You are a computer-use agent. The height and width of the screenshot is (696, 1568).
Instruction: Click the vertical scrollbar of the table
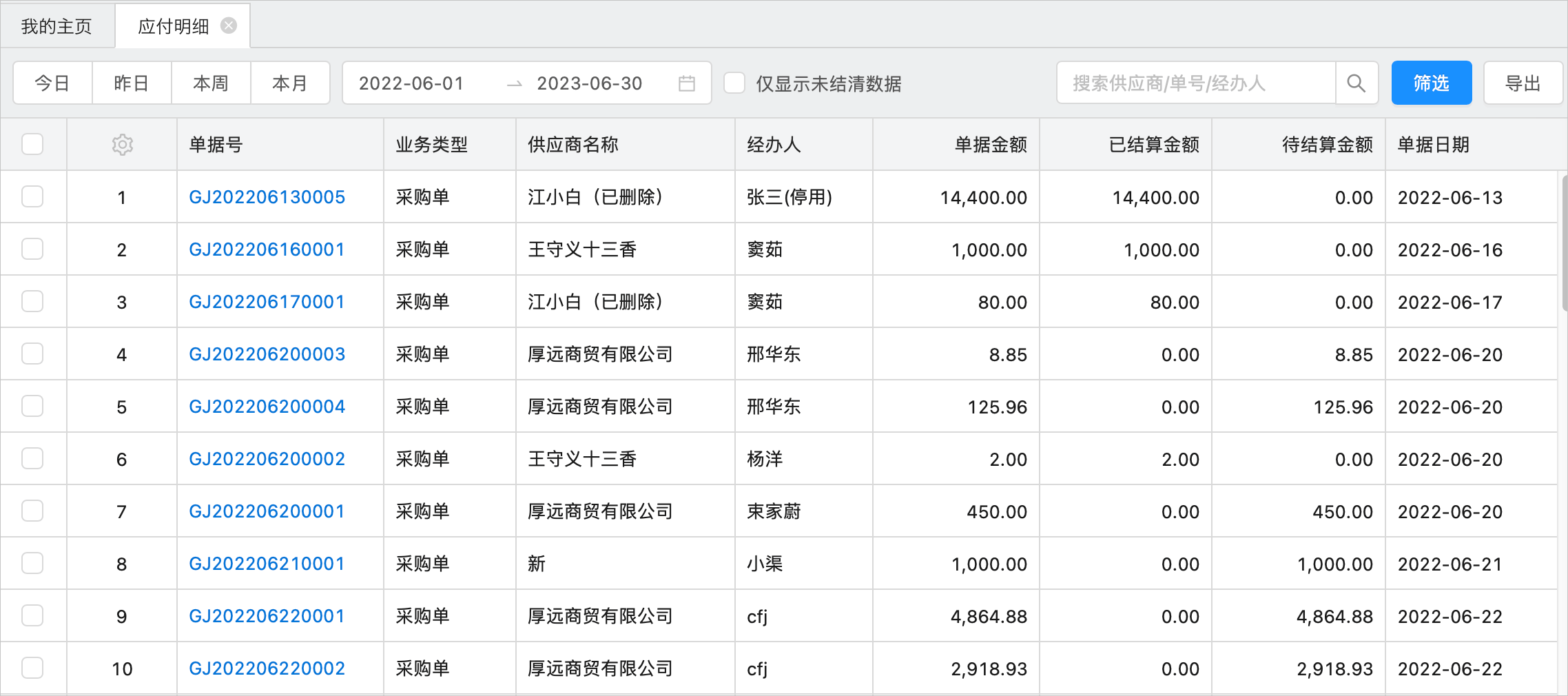[1563, 241]
